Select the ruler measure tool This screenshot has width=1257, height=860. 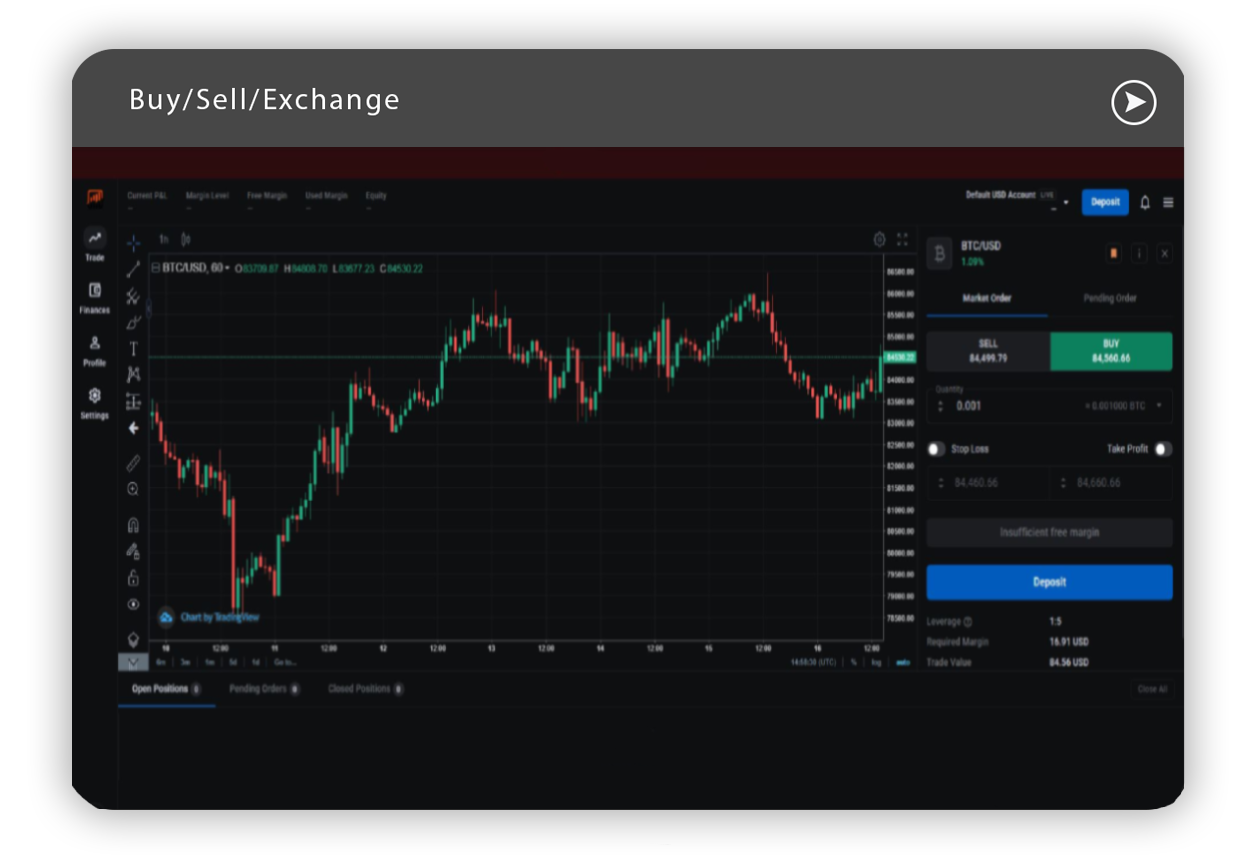pos(133,463)
